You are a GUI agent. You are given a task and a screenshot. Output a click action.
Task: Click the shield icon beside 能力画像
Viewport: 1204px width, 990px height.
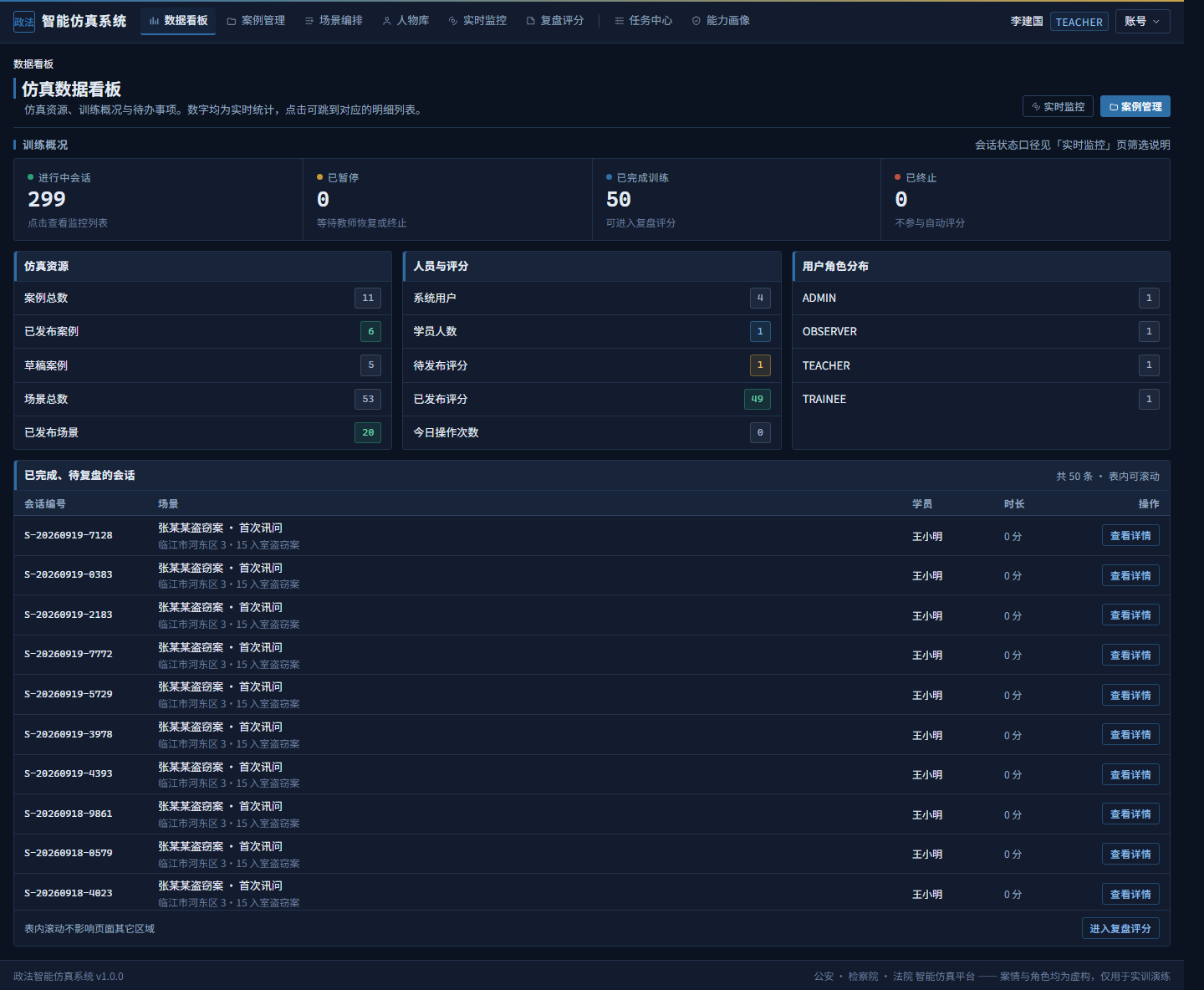coord(696,21)
